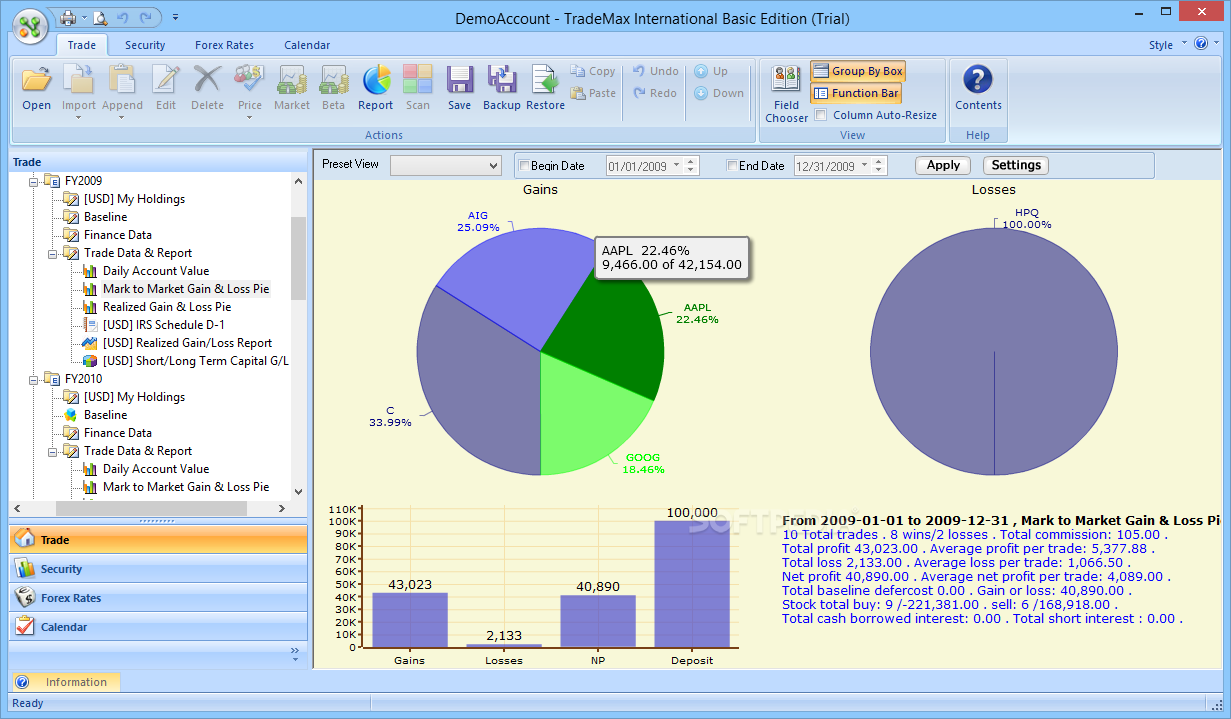Toggle Group By Box

pyautogui.click(x=858, y=71)
